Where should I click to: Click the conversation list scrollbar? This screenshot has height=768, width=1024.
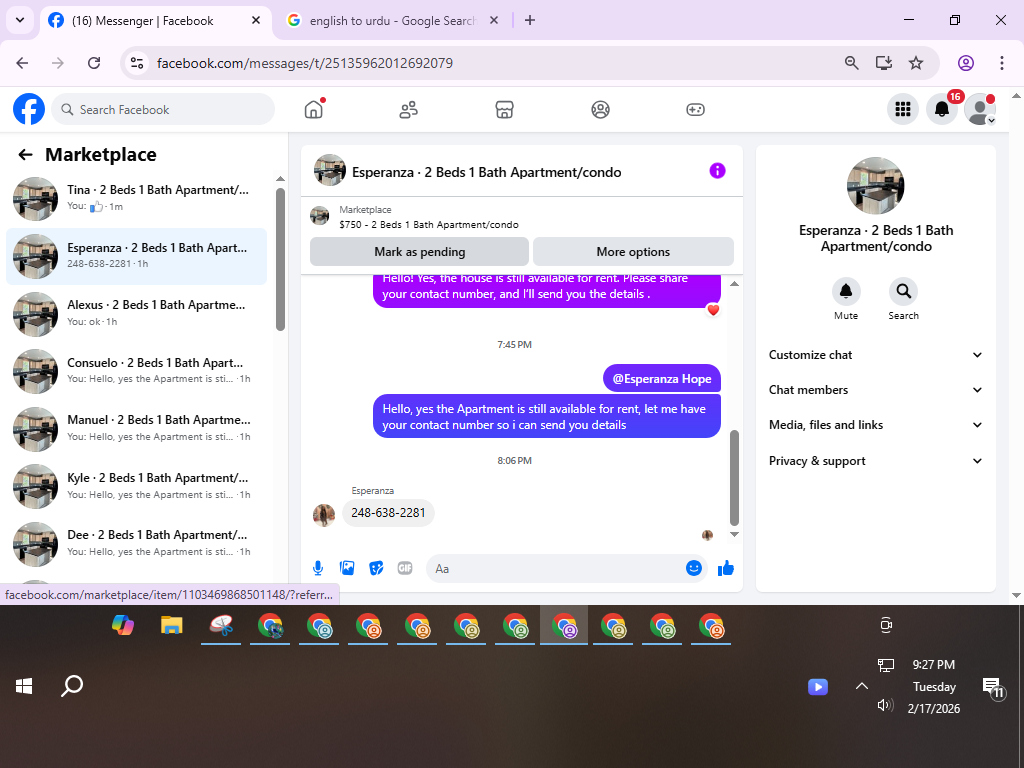280,259
